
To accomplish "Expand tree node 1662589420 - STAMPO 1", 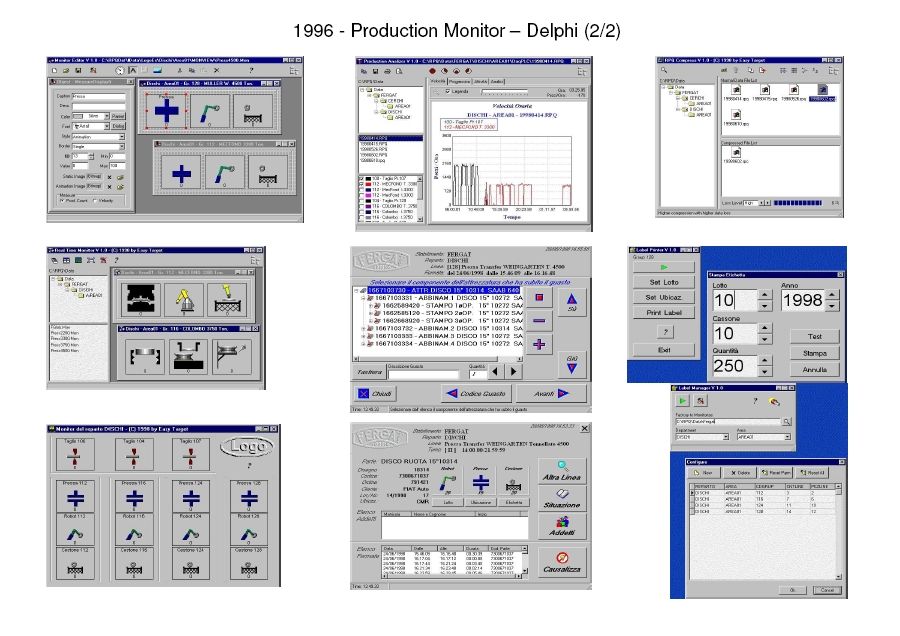I will pos(371,306).
